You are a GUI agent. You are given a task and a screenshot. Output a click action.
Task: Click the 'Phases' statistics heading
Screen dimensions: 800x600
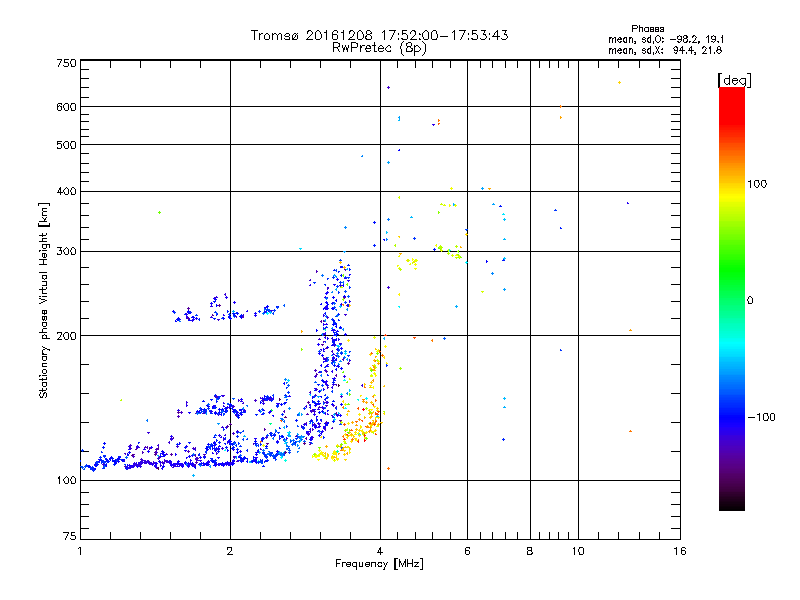647,29
